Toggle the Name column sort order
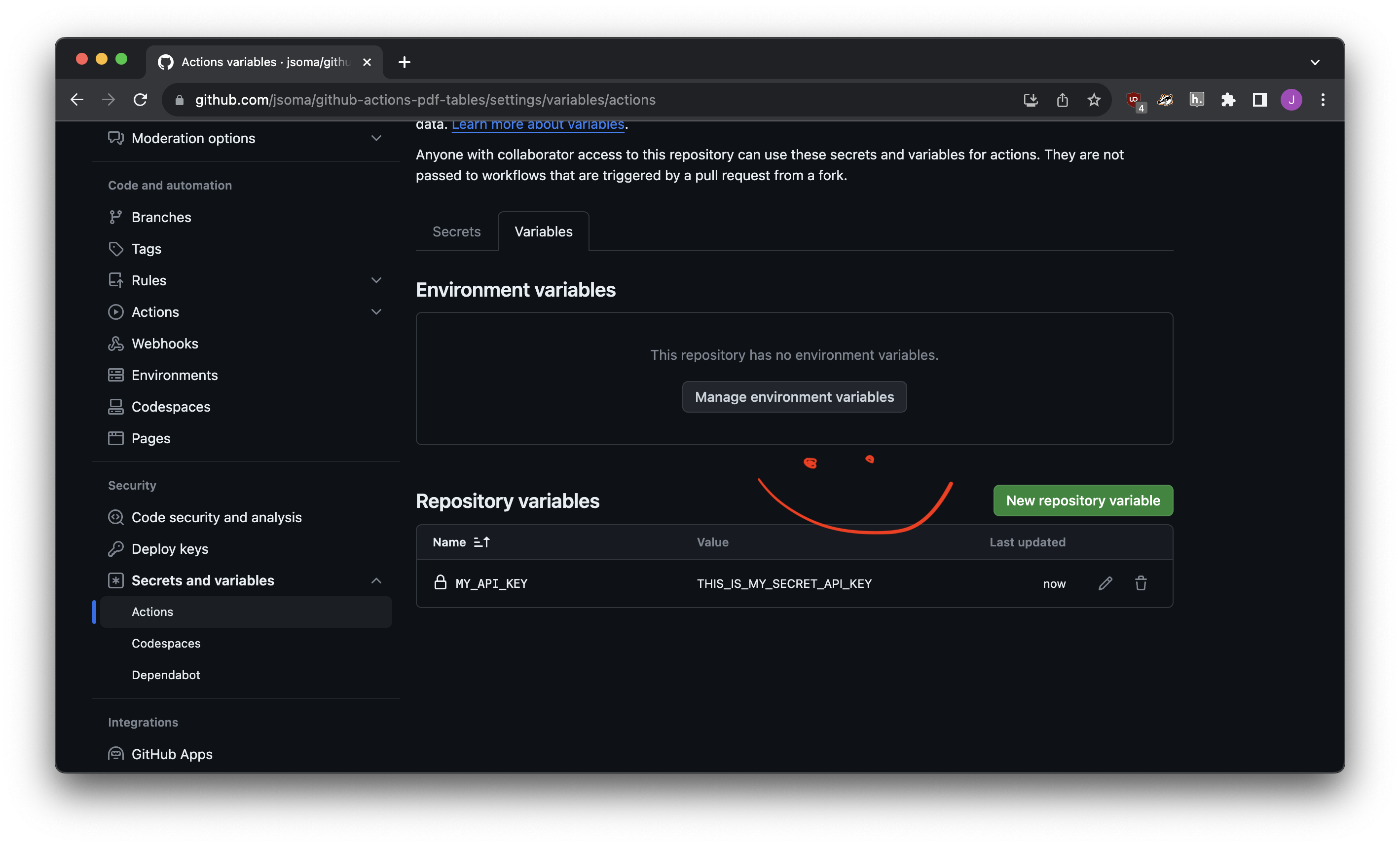1400x846 pixels. pos(481,542)
